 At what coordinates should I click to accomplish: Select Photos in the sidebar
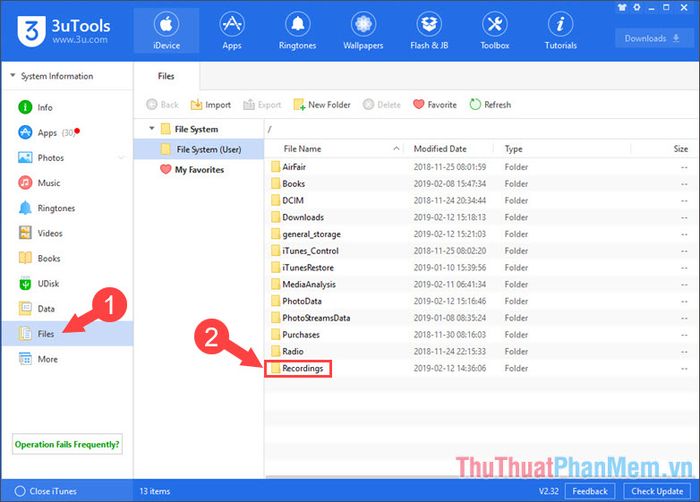(67, 158)
